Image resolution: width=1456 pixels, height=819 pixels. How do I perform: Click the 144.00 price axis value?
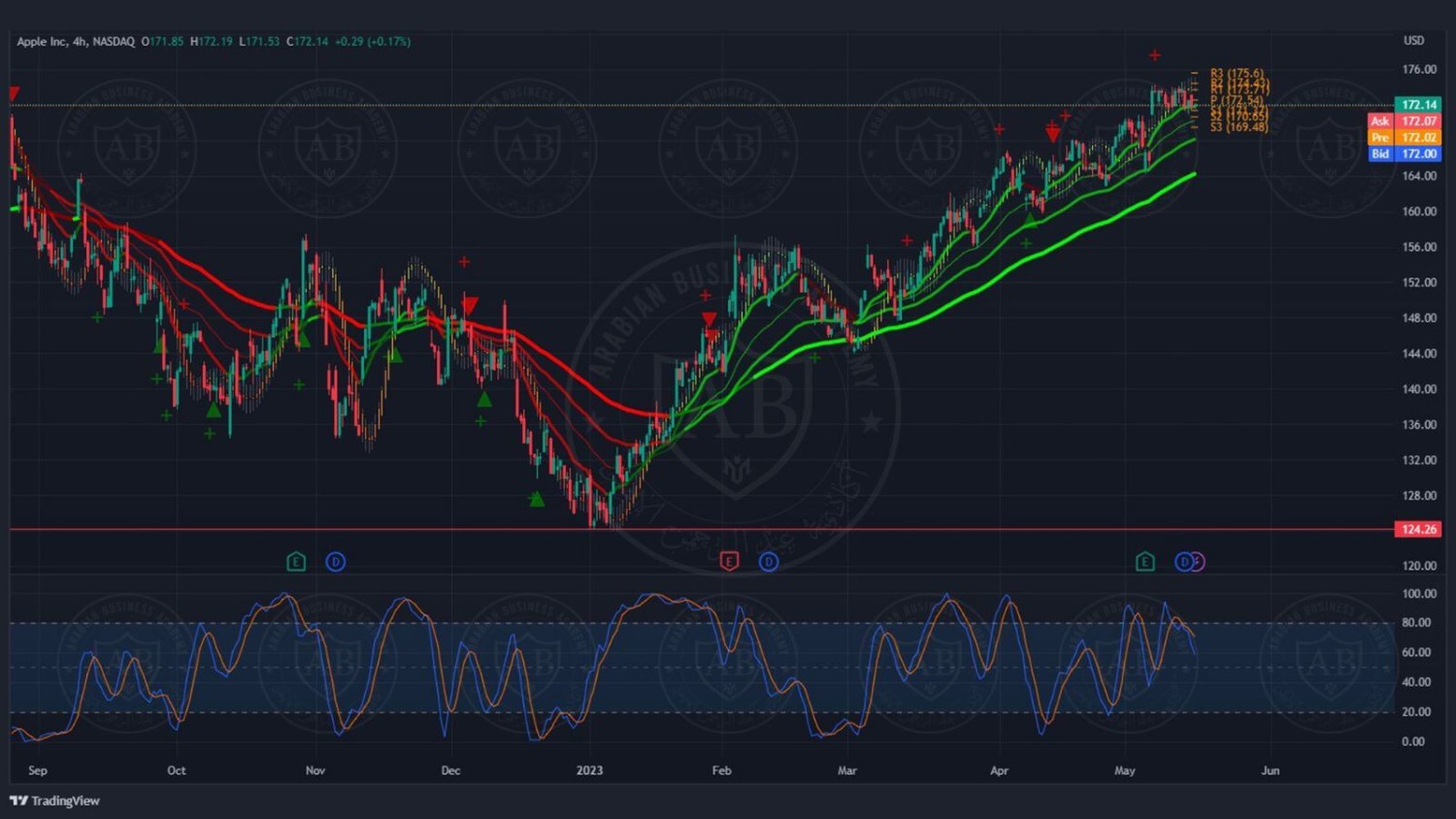coord(1419,353)
